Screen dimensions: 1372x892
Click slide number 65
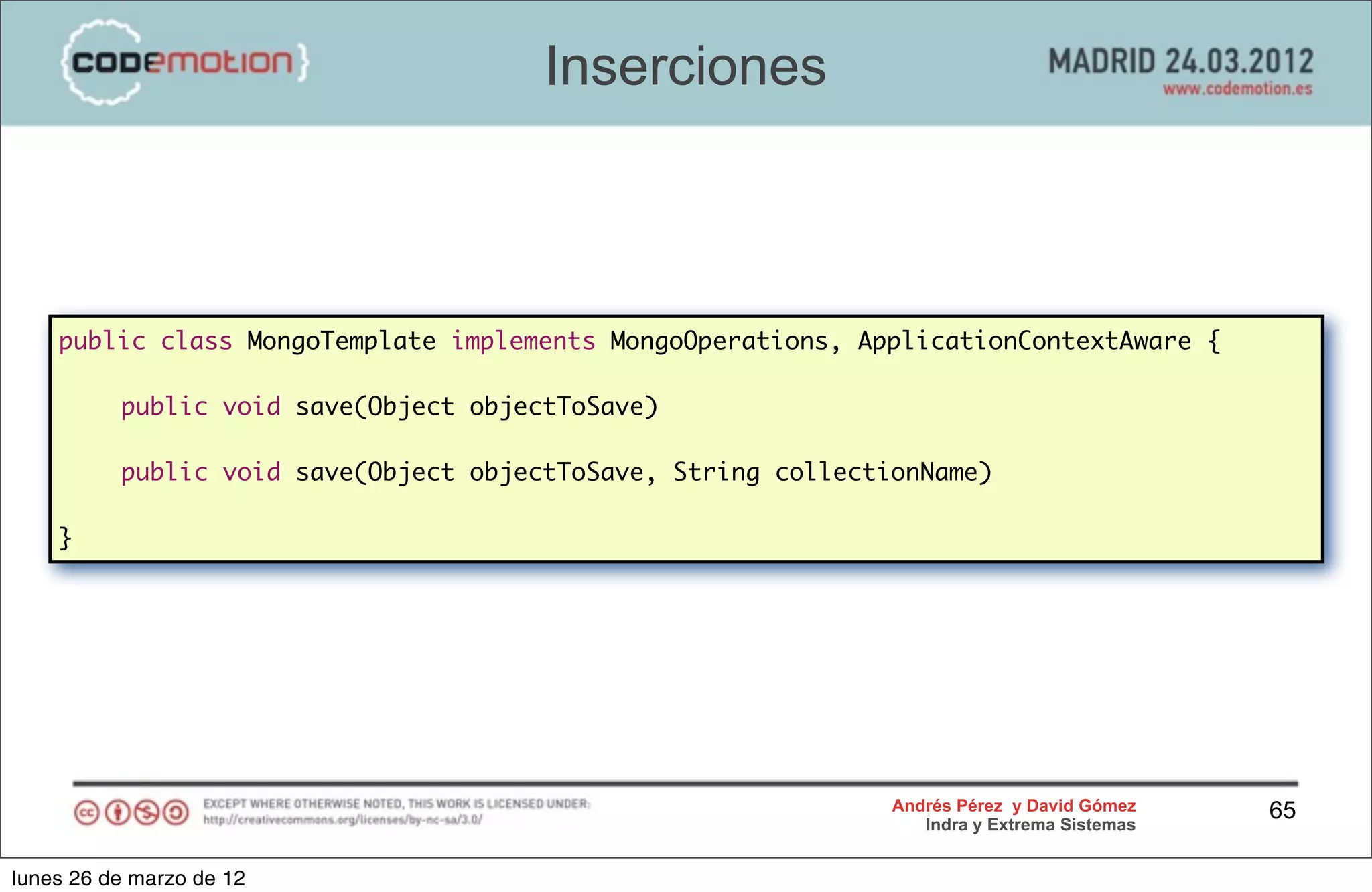click(x=1282, y=811)
